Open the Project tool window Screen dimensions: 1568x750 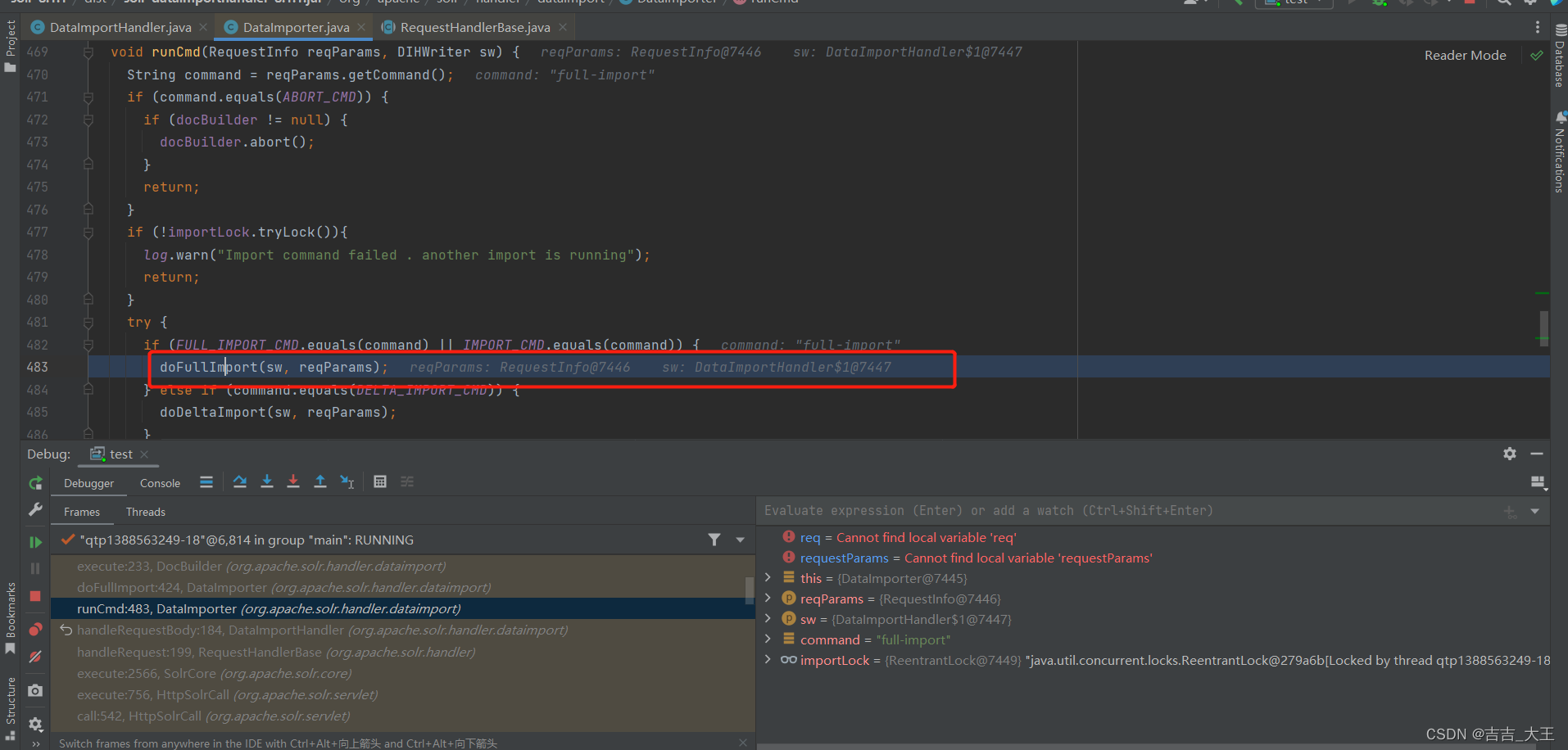coord(11,47)
